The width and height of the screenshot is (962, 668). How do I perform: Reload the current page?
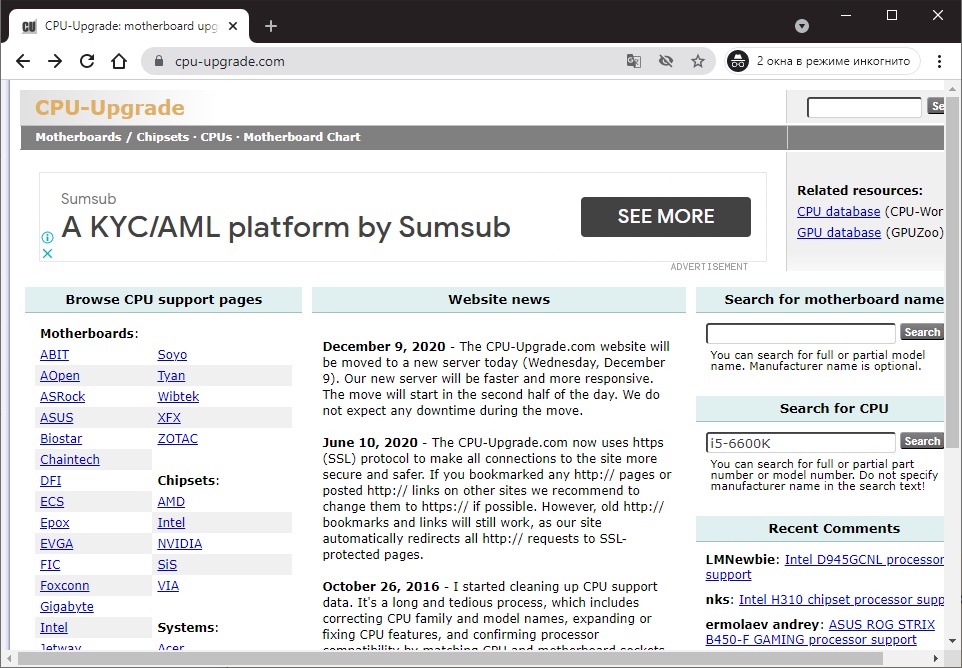click(87, 61)
